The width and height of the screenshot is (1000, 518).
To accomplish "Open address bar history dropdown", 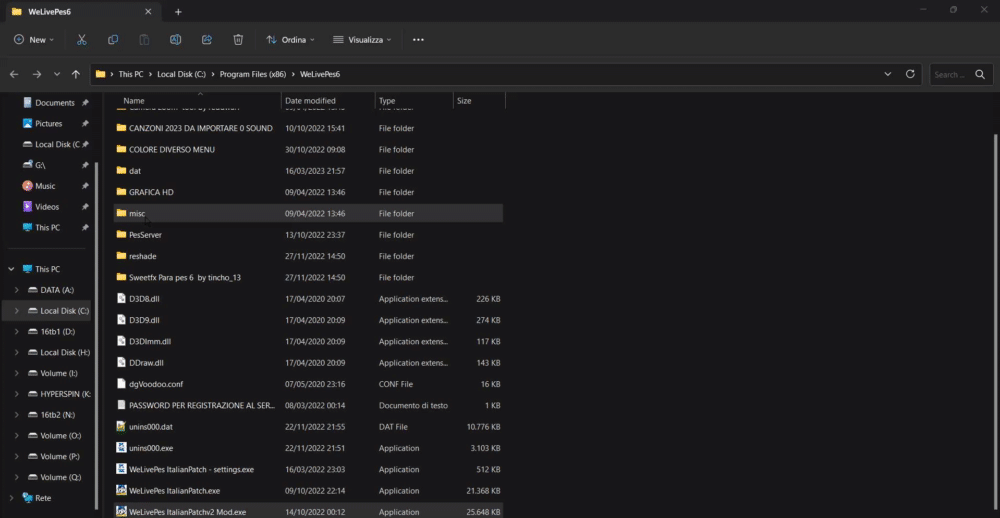I will pos(888,74).
